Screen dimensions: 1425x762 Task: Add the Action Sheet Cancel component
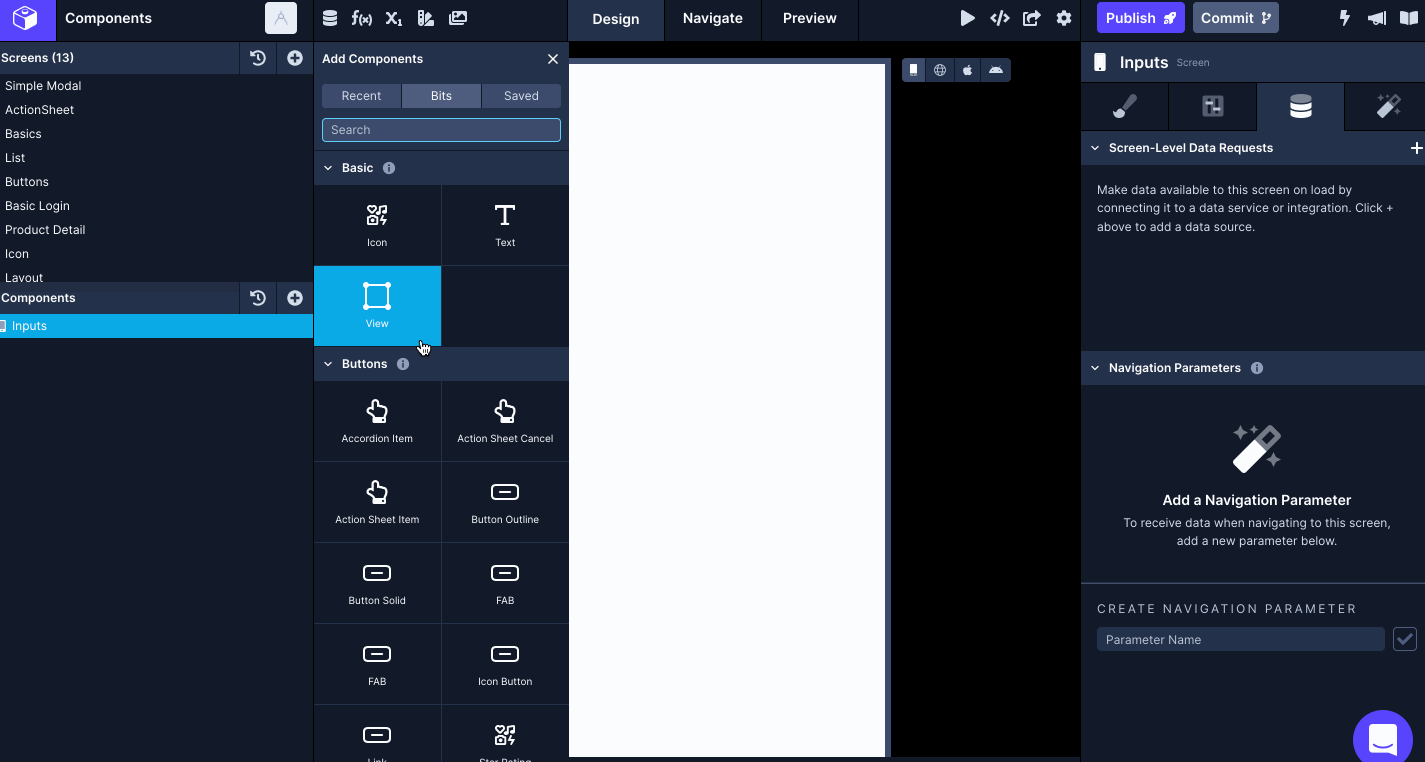pyautogui.click(x=505, y=421)
